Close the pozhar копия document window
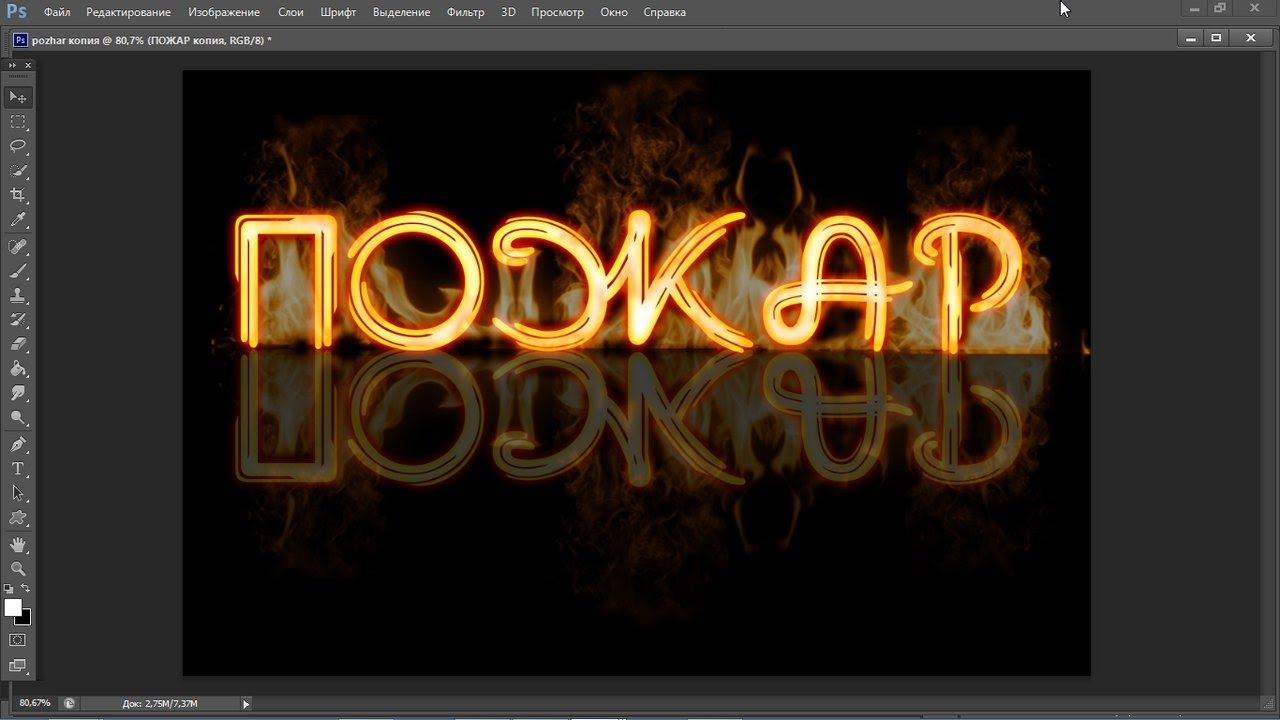 pos(1250,38)
